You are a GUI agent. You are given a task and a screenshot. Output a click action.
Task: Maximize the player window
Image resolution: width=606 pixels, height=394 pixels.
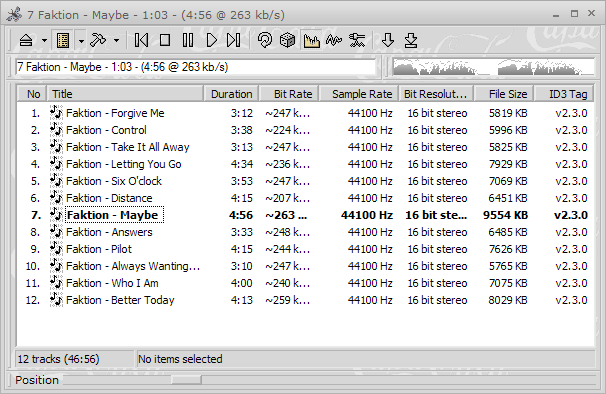[x=574, y=14]
